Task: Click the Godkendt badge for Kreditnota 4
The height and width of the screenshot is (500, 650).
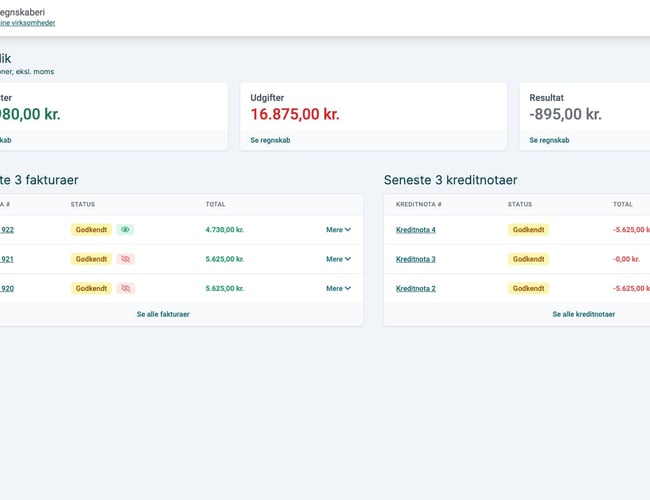Action: 529,229
